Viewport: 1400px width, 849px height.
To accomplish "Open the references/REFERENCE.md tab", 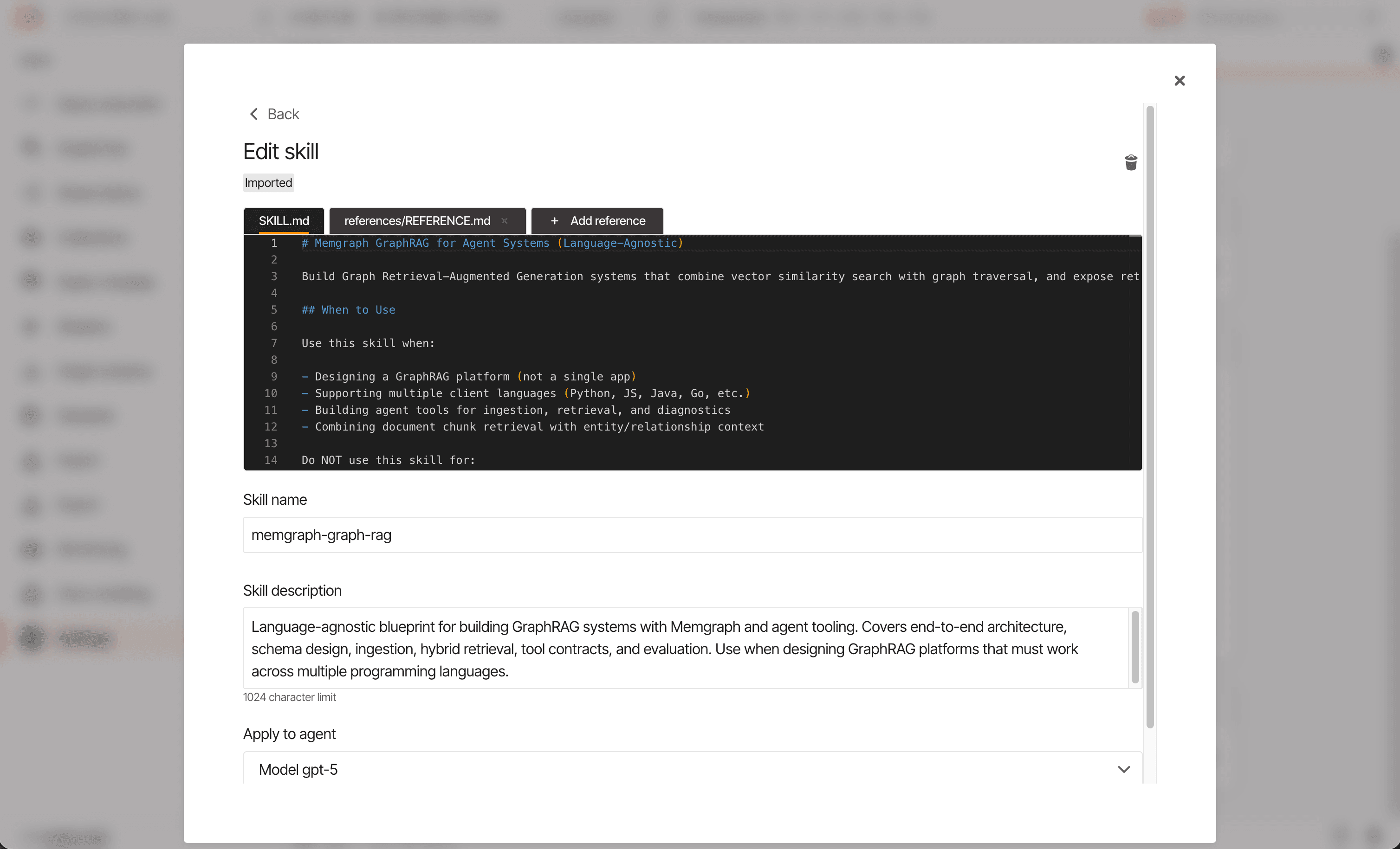I will tap(417, 221).
